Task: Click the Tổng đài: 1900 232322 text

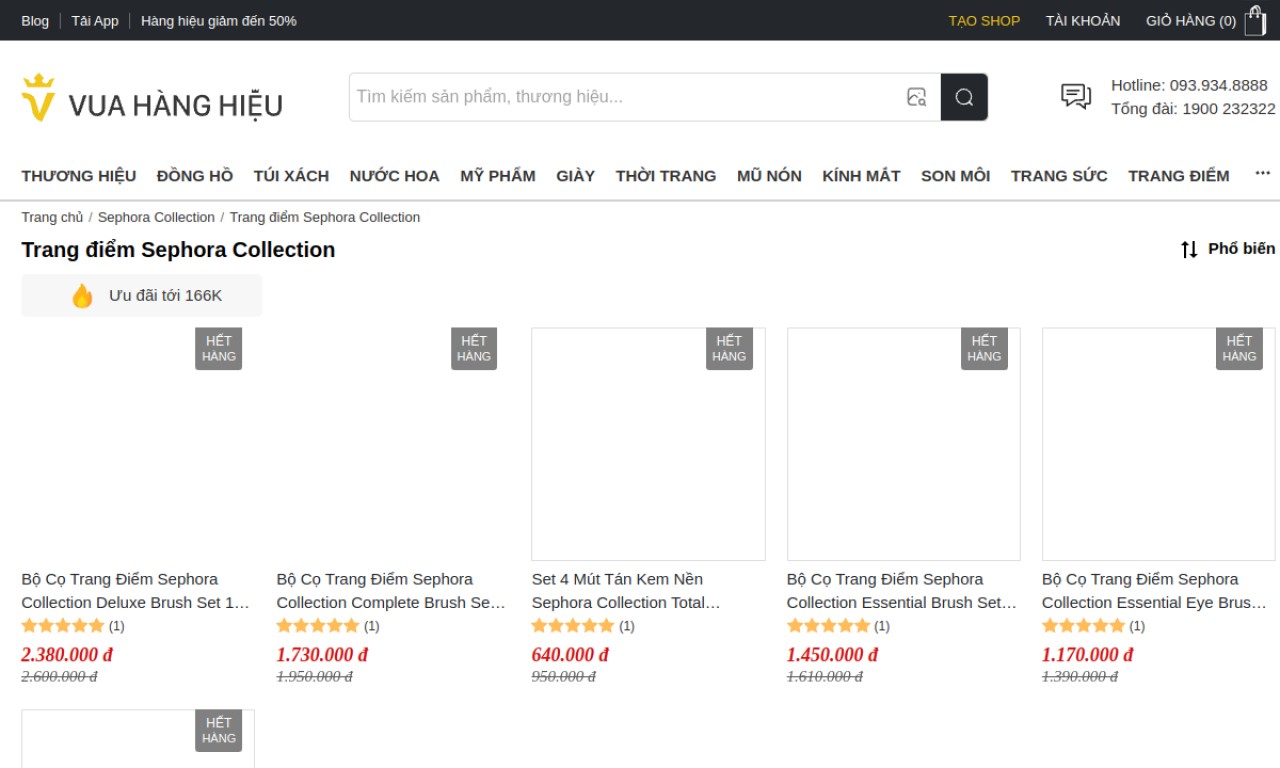Action: (x=1193, y=109)
